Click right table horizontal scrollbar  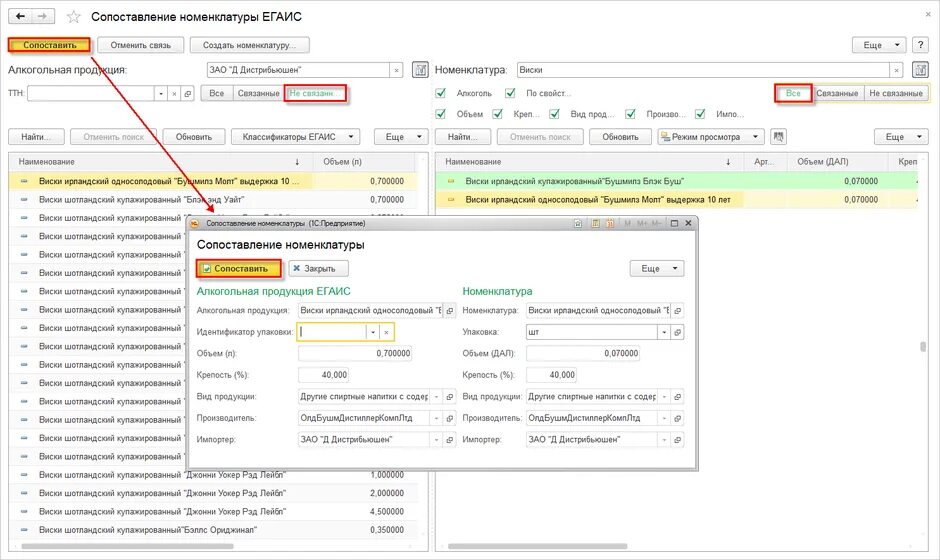(537, 546)
